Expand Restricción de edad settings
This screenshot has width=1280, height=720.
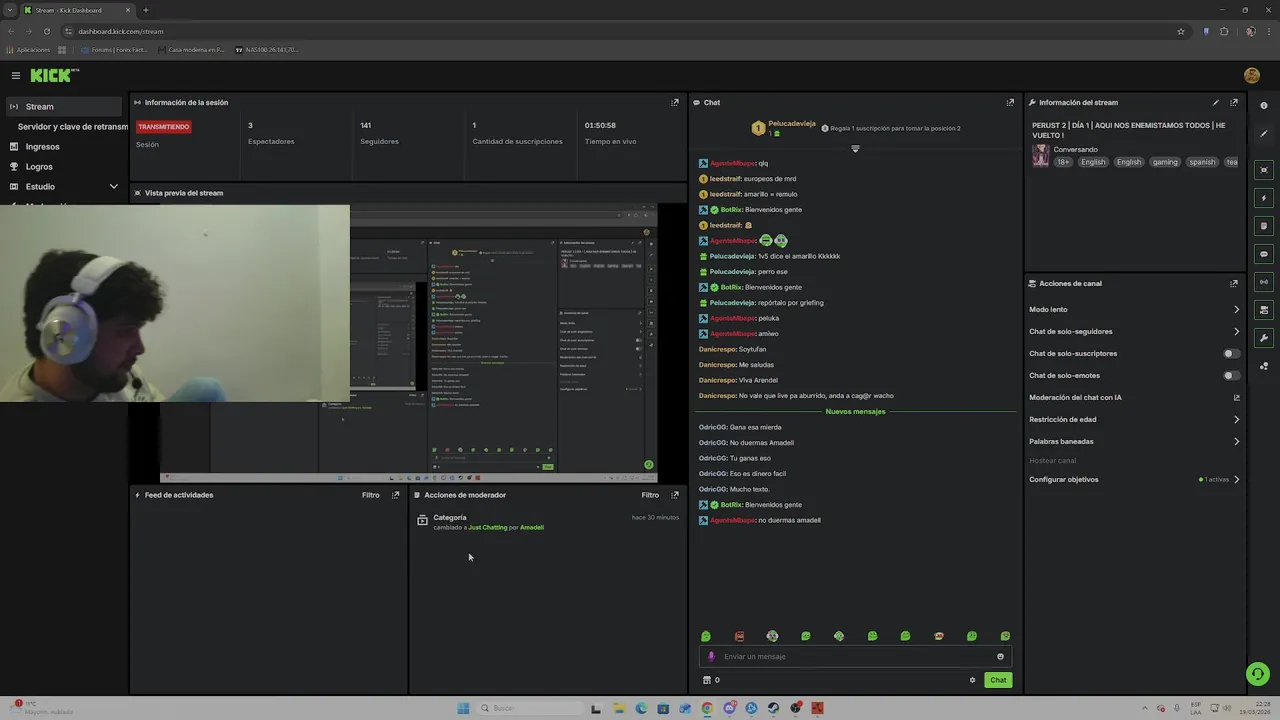tap(1236, 419)
